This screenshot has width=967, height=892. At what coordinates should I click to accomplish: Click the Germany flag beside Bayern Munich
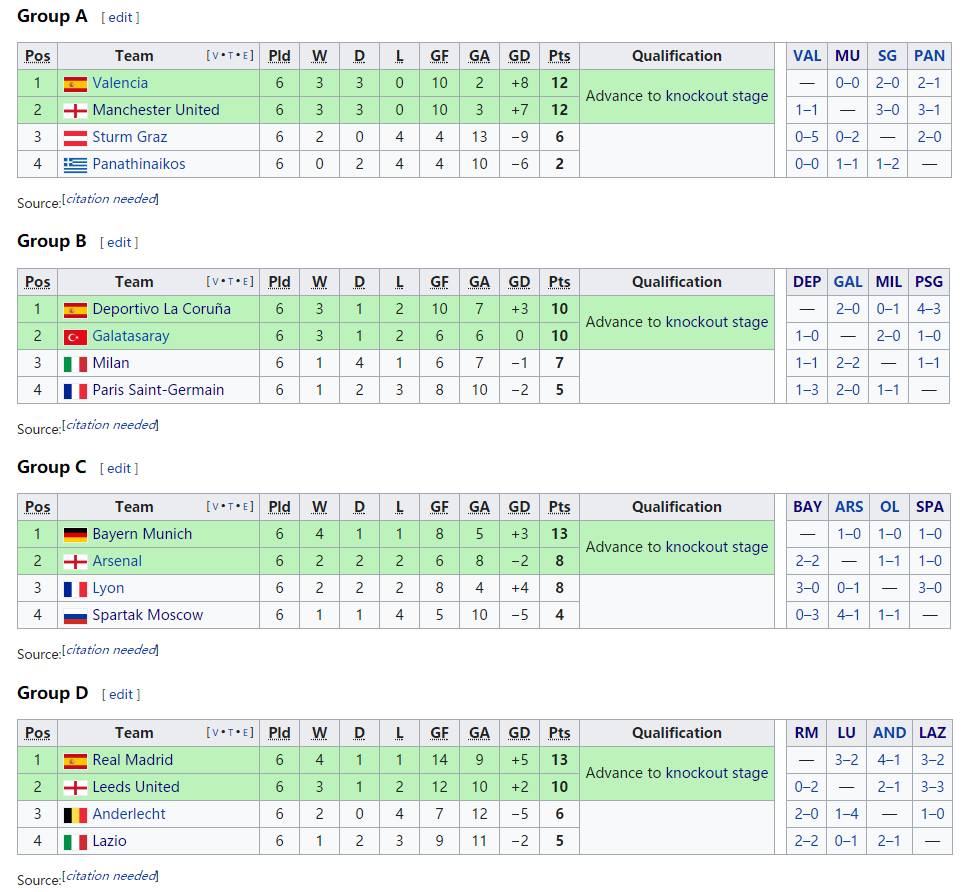(75, 535)
